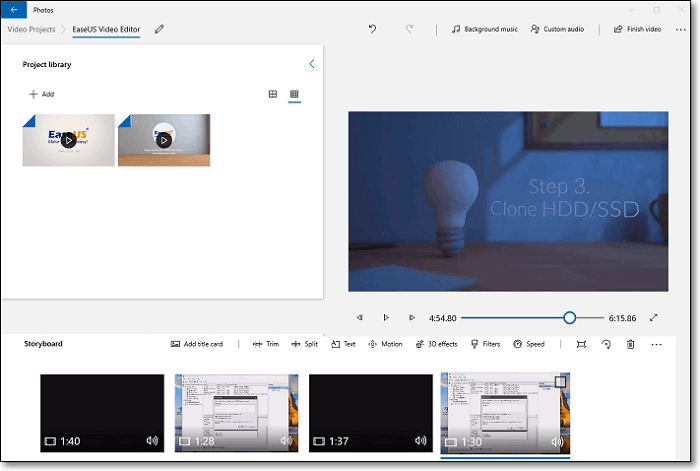Mute audio on the 1:40 clip
This screenshot has height=471, width=700.
click(x=152, y=440)
